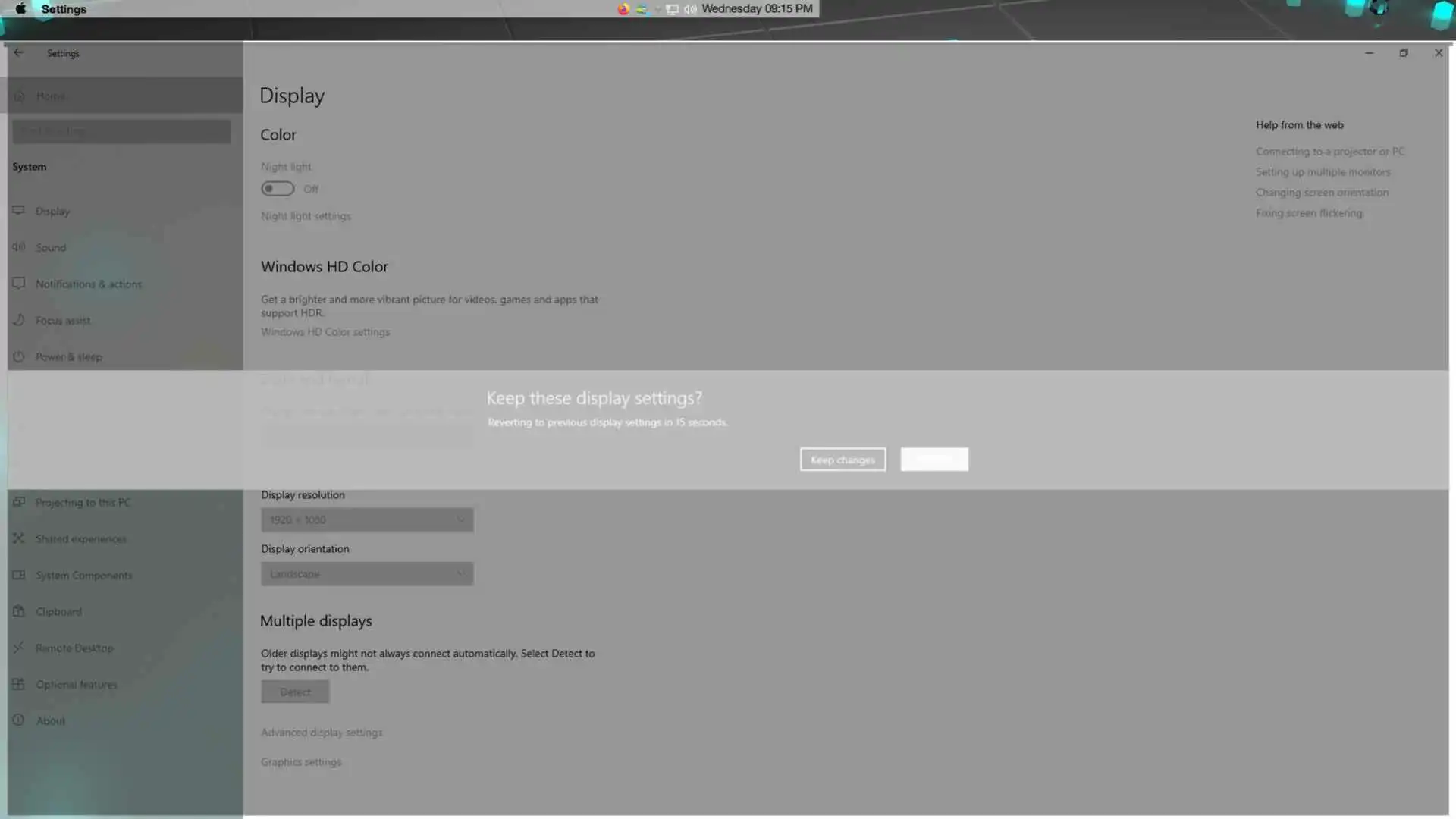The width and height of the screenshot is (1456, 819).
Task: Open the About page in sidebar
Action: 51,721
